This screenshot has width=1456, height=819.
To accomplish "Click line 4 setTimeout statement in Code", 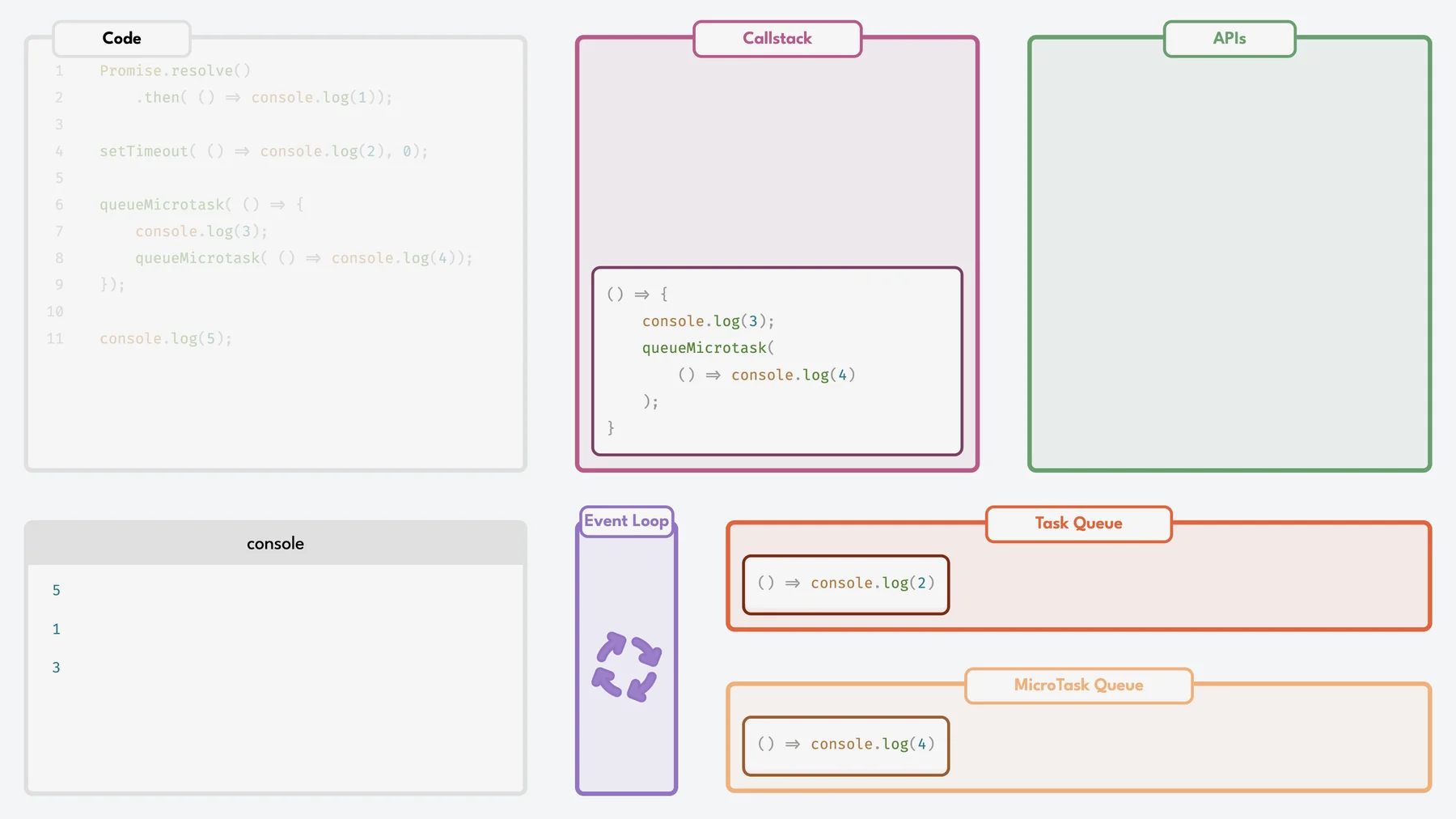I will [x=263, y=151].
